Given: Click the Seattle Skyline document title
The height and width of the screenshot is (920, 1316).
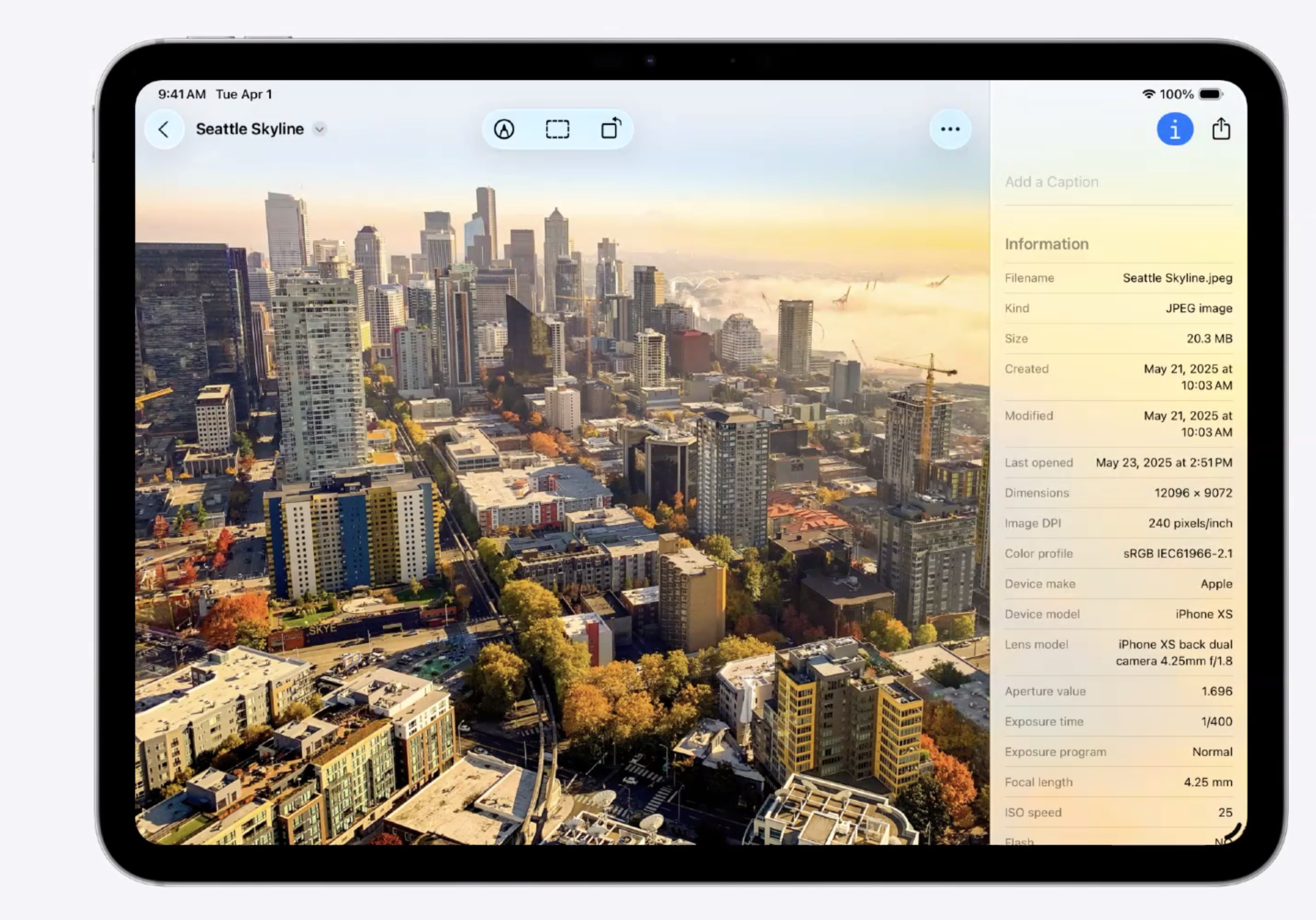Looking at the screenshot, I should tap(249, 129).
